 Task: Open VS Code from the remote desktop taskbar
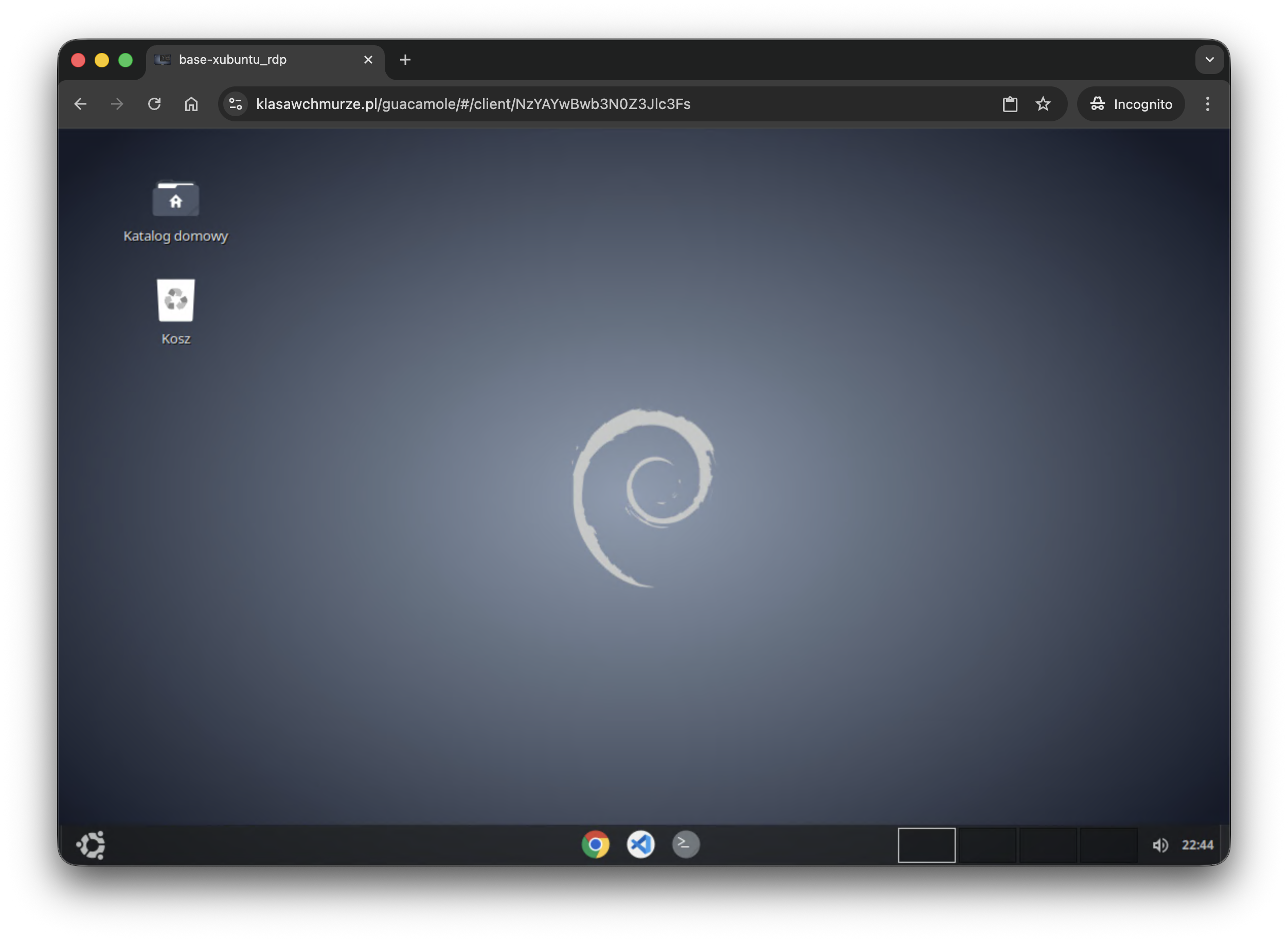(x=641, y=844)
